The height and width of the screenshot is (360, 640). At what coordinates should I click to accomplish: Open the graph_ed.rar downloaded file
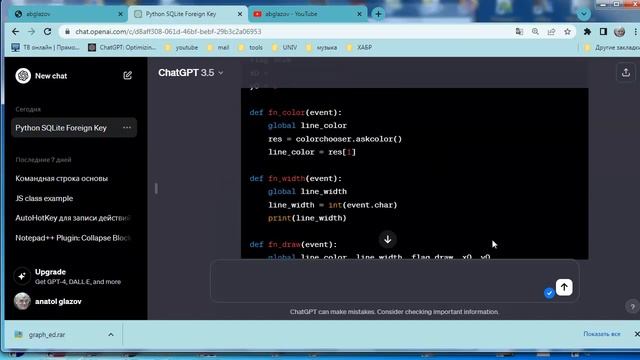tap(47, 335)
